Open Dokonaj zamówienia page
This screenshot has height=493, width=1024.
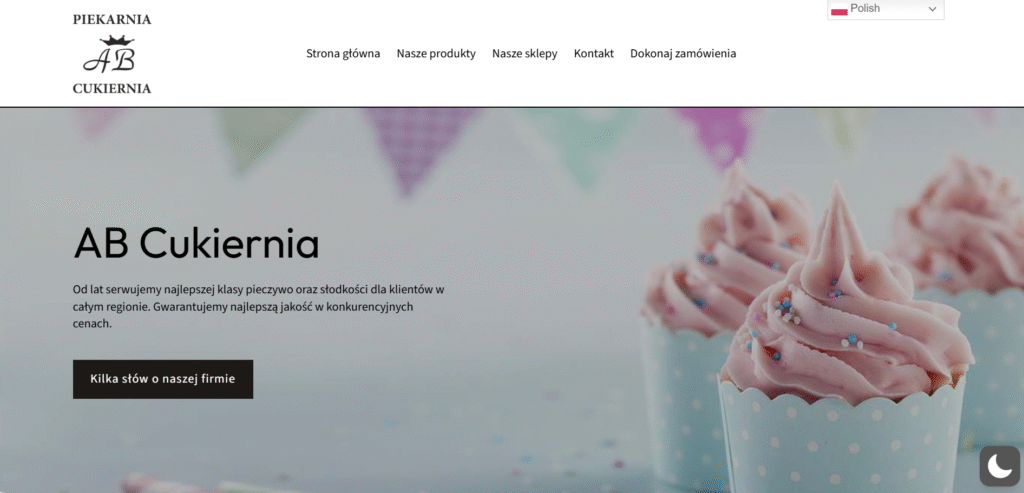[x=683, y=54]
